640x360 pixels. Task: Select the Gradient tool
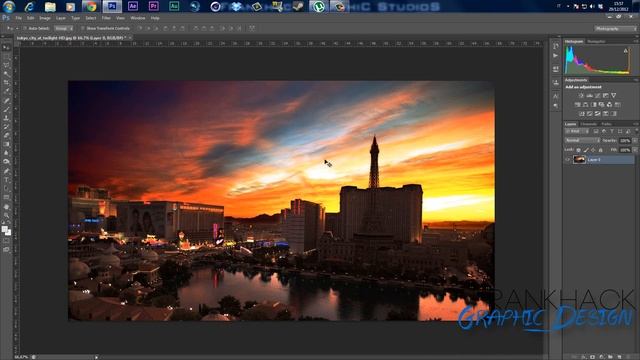click(6, 144)
